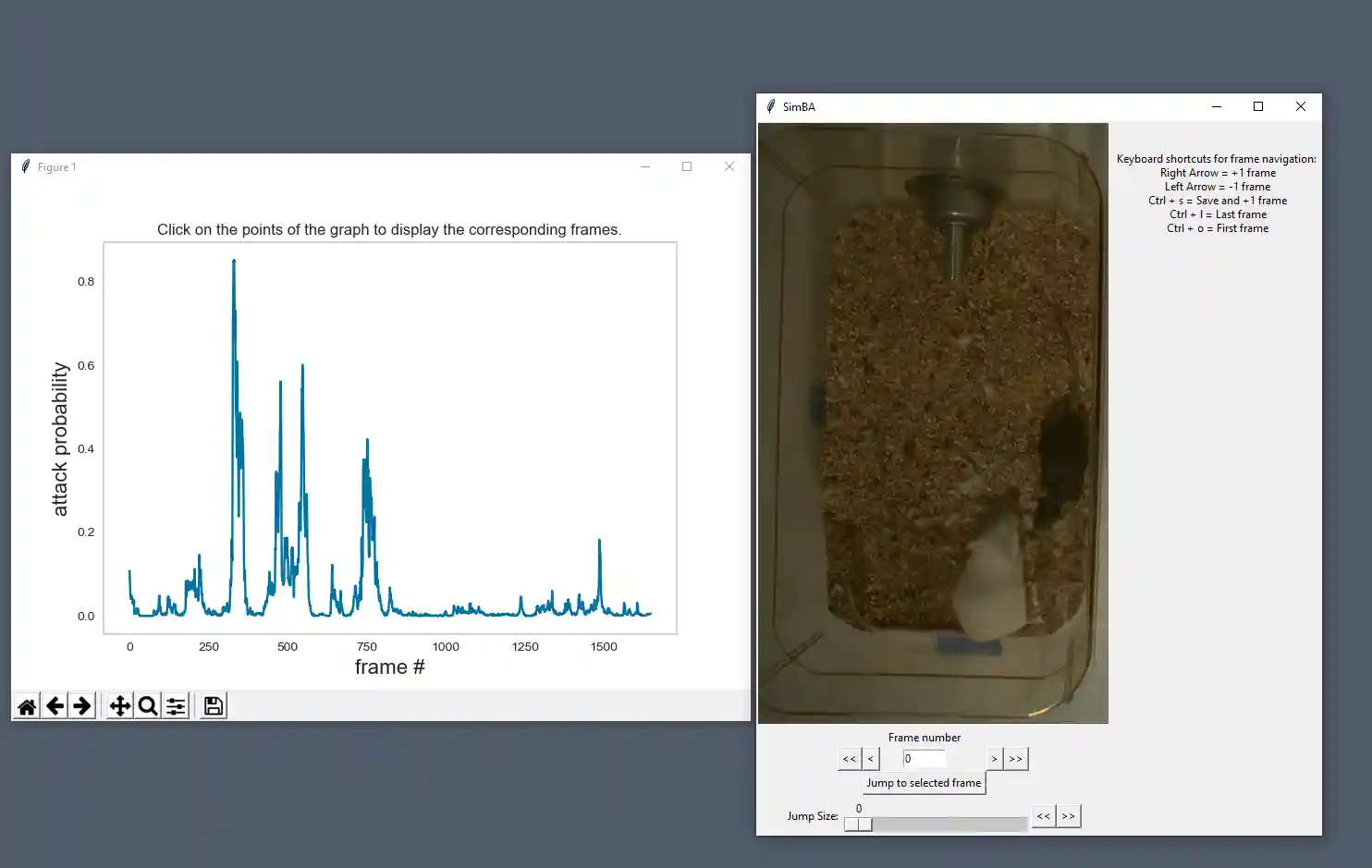Select the Zoom to rectangle tool

click(x=148, y=706)
